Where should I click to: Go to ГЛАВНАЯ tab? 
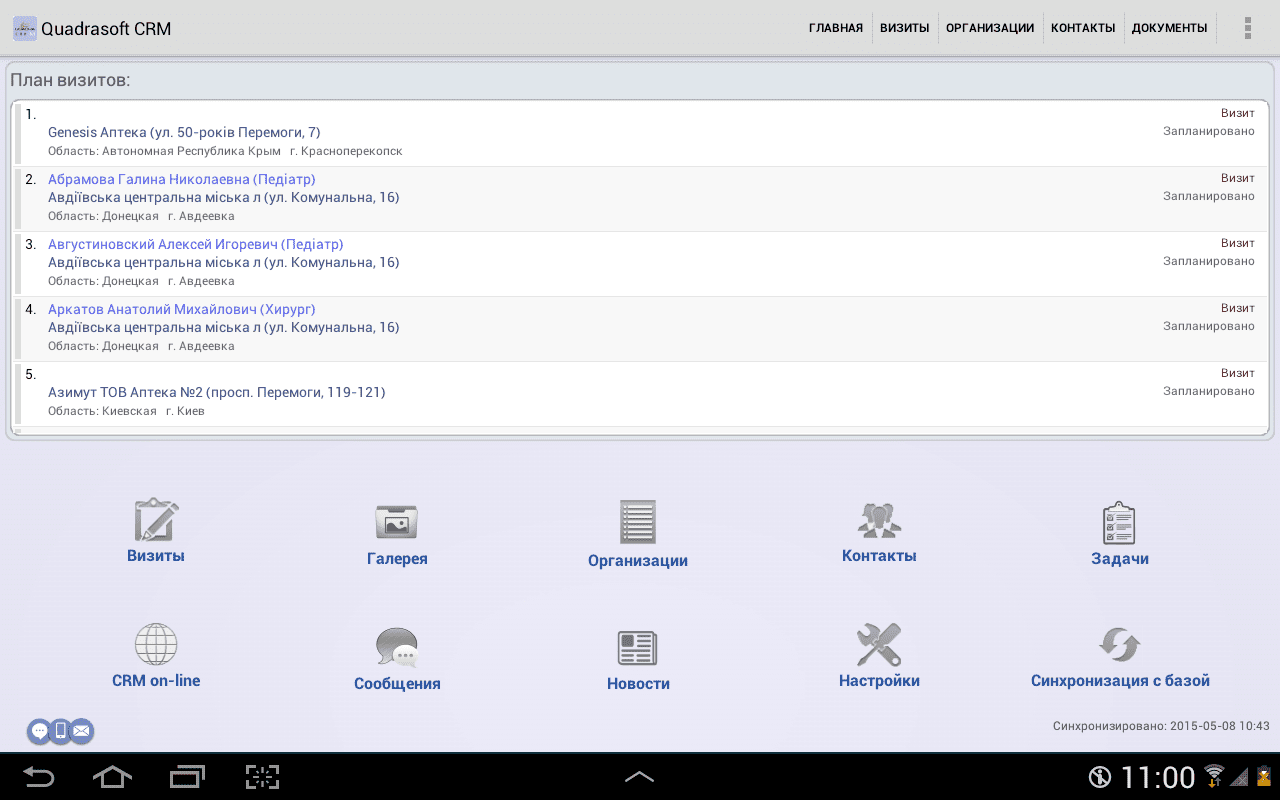836,28
